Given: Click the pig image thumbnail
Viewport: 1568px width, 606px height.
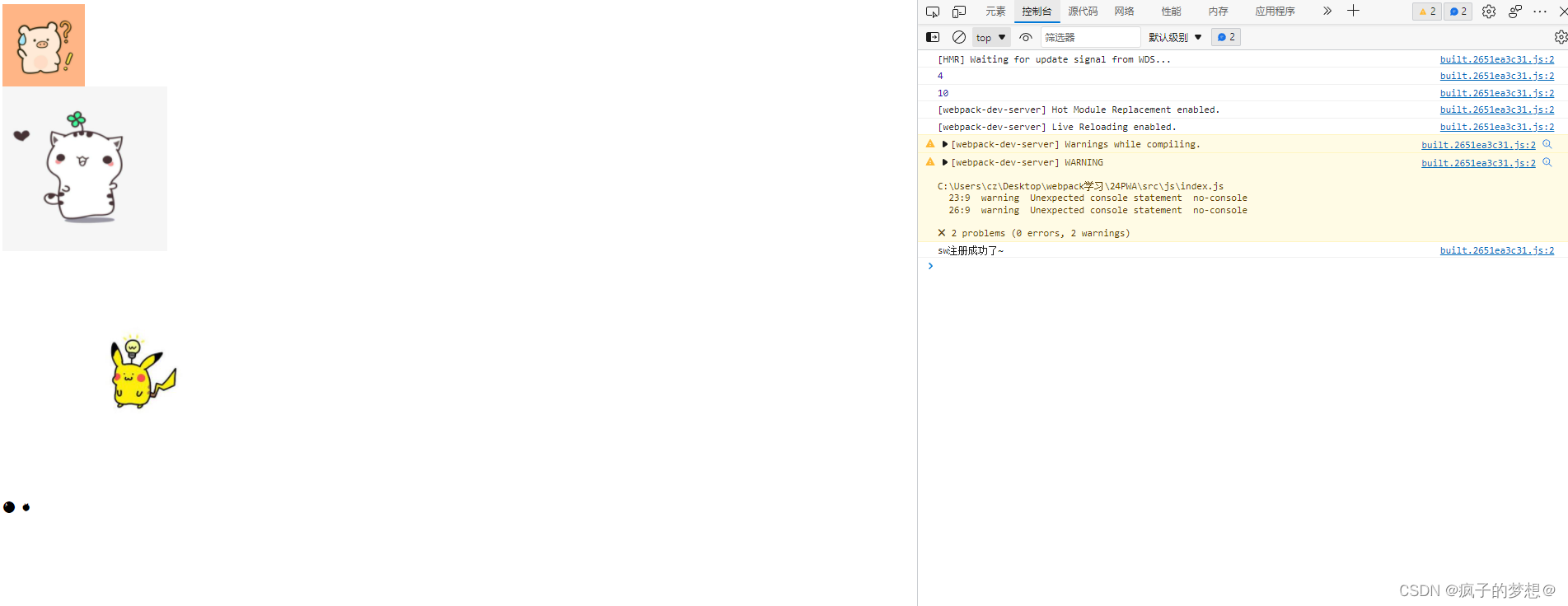Looking at the screenshot, I should tap(44, 45).
